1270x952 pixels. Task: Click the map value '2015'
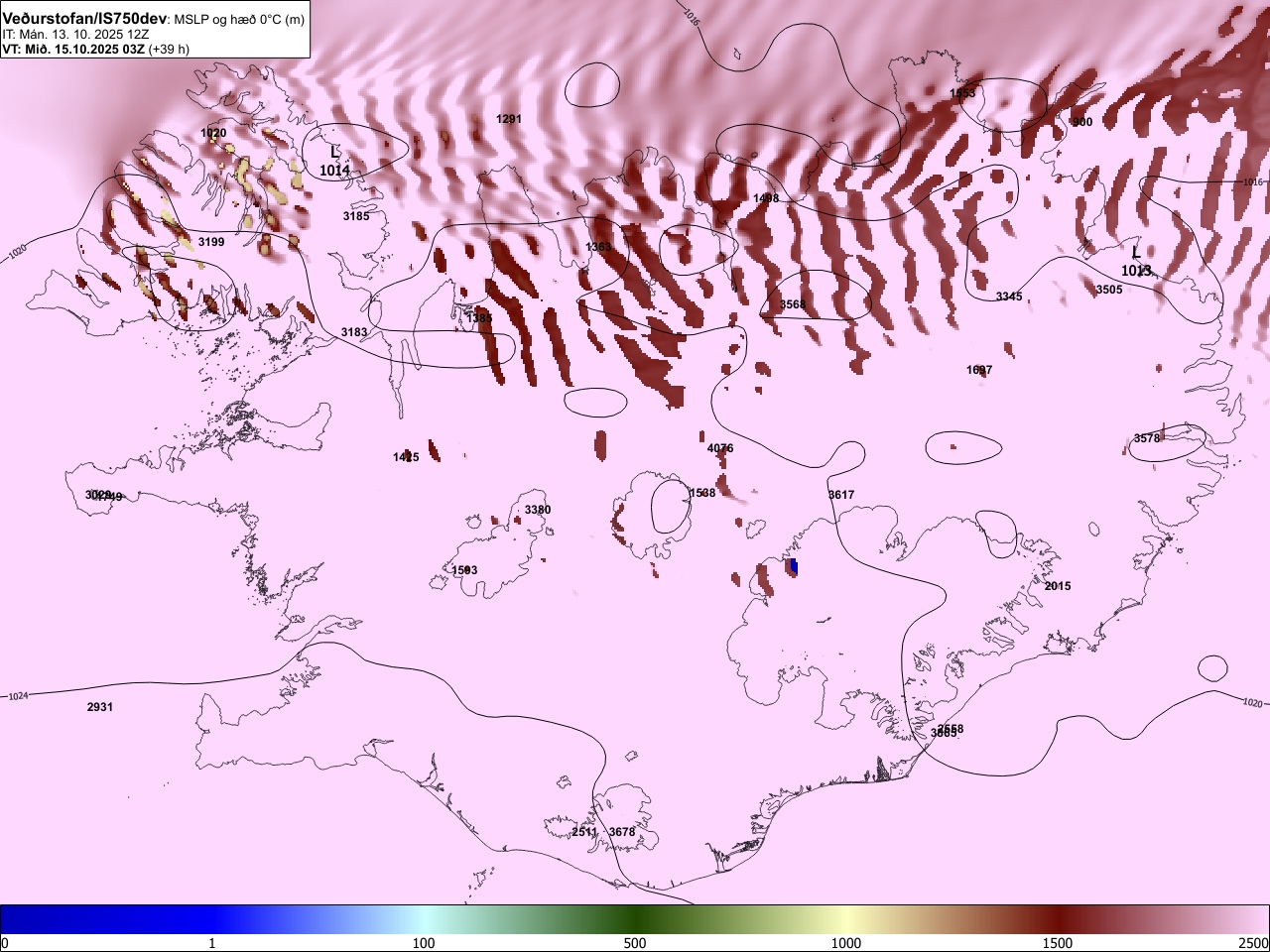[1058, 586]
